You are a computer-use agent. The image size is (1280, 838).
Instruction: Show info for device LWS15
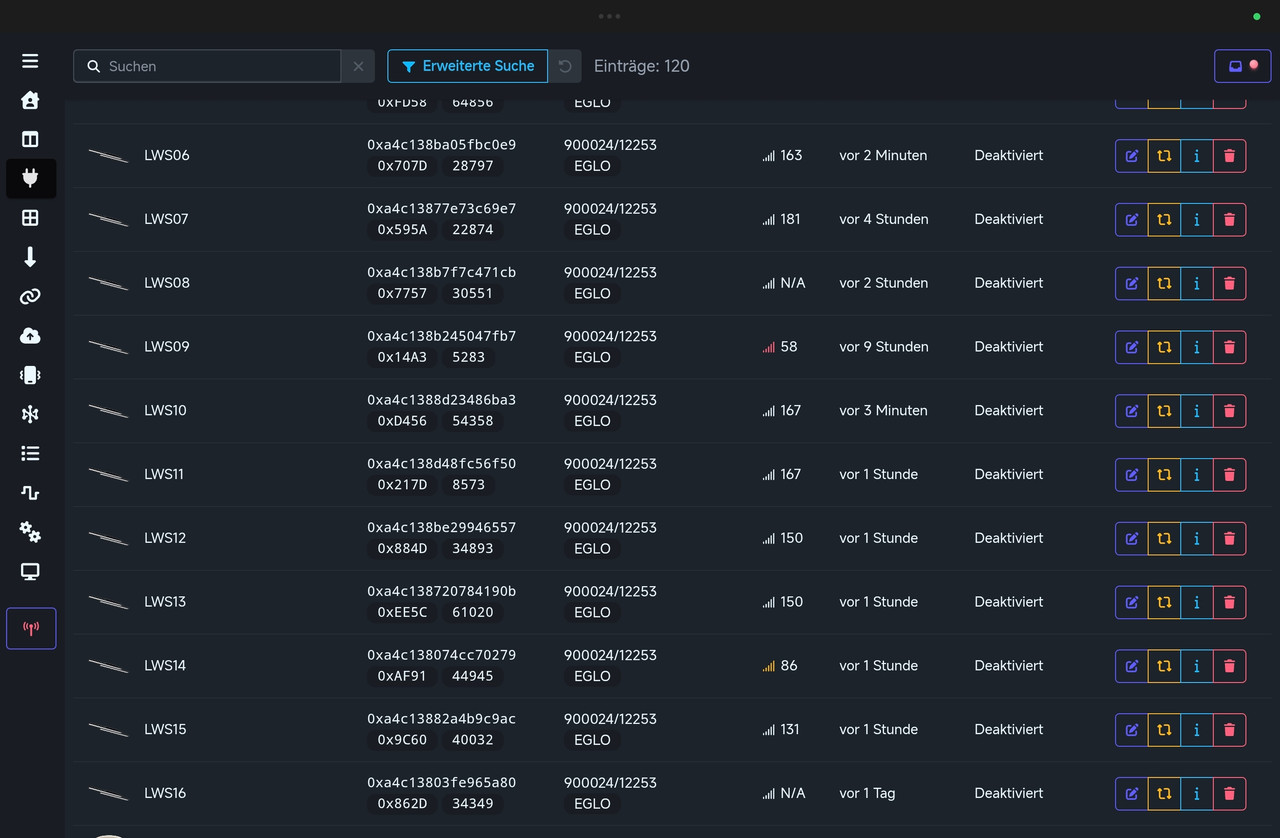[1197, 730]
